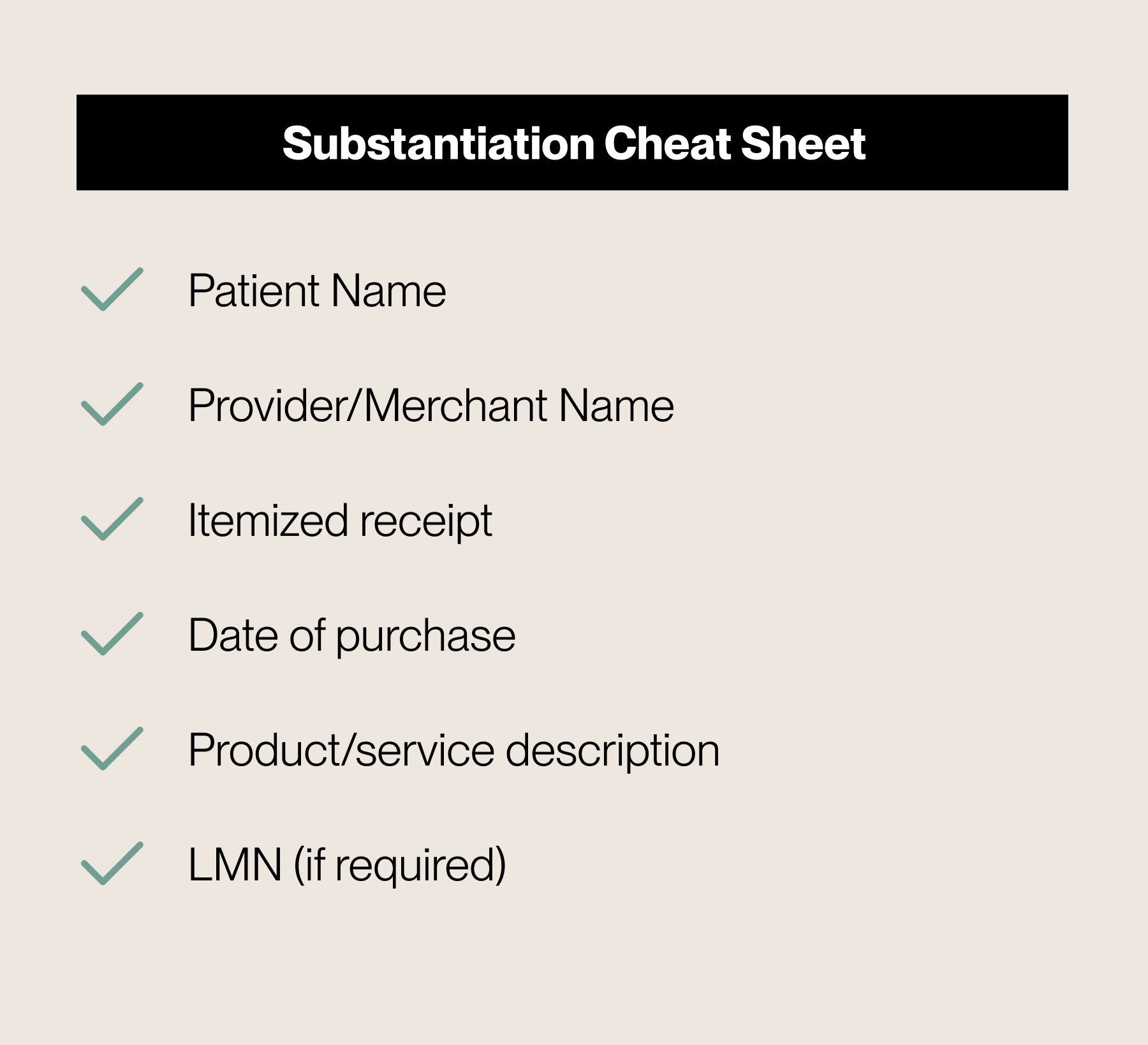The image size is (1148, 1045).
Task: Click the checkmark beside Patient Name
Action: click(x=112, y=289)
